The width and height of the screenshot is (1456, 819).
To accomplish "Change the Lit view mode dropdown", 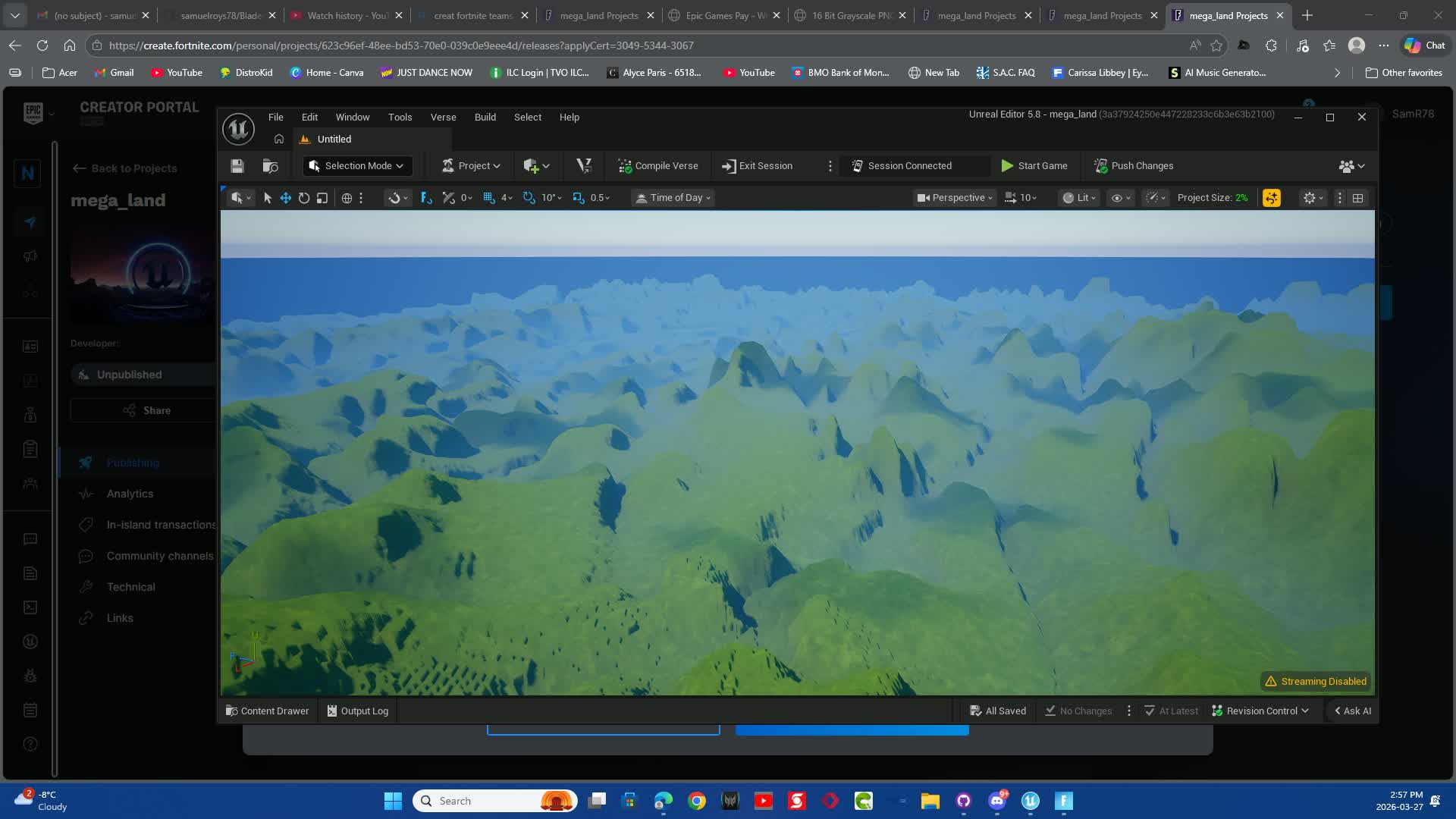I will (x=1079, y=198).
